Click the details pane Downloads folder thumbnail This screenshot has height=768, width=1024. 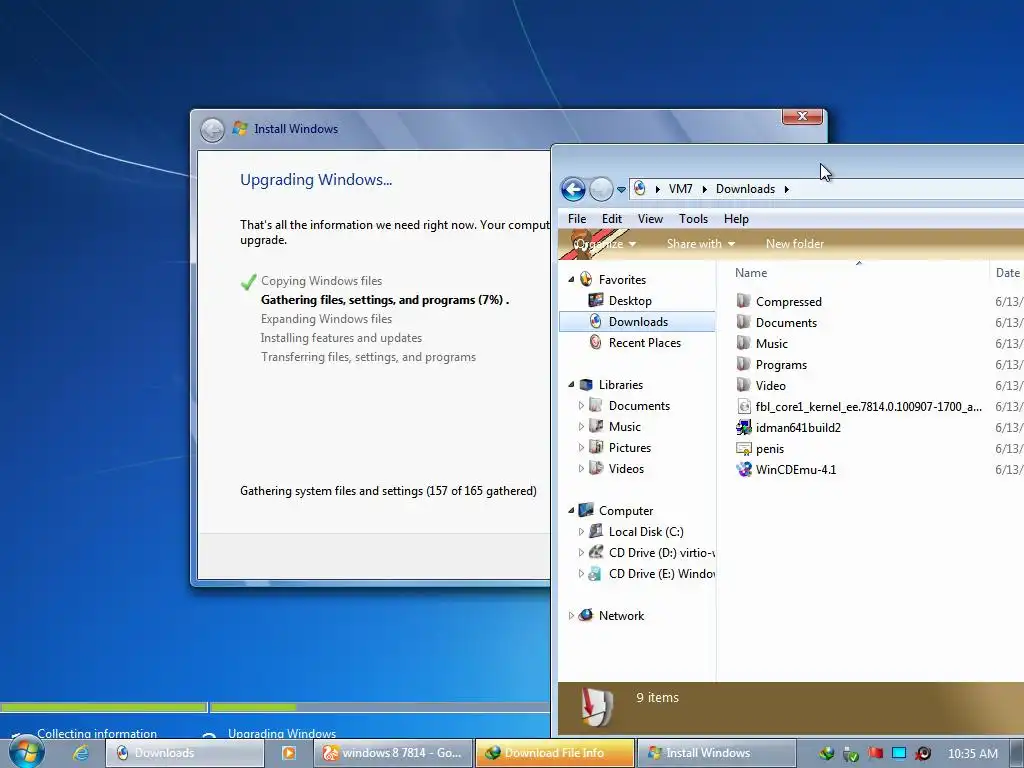pos(597,707)
